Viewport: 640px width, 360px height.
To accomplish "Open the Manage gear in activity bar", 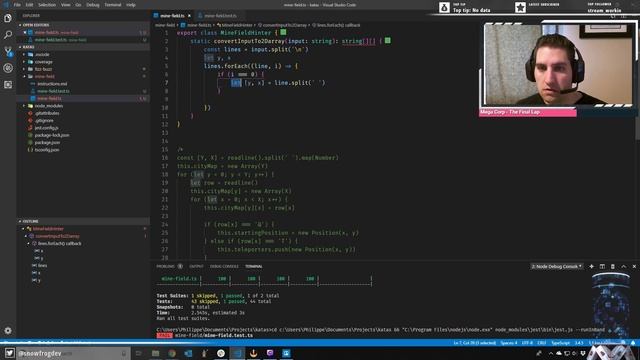I will (8, 331).
